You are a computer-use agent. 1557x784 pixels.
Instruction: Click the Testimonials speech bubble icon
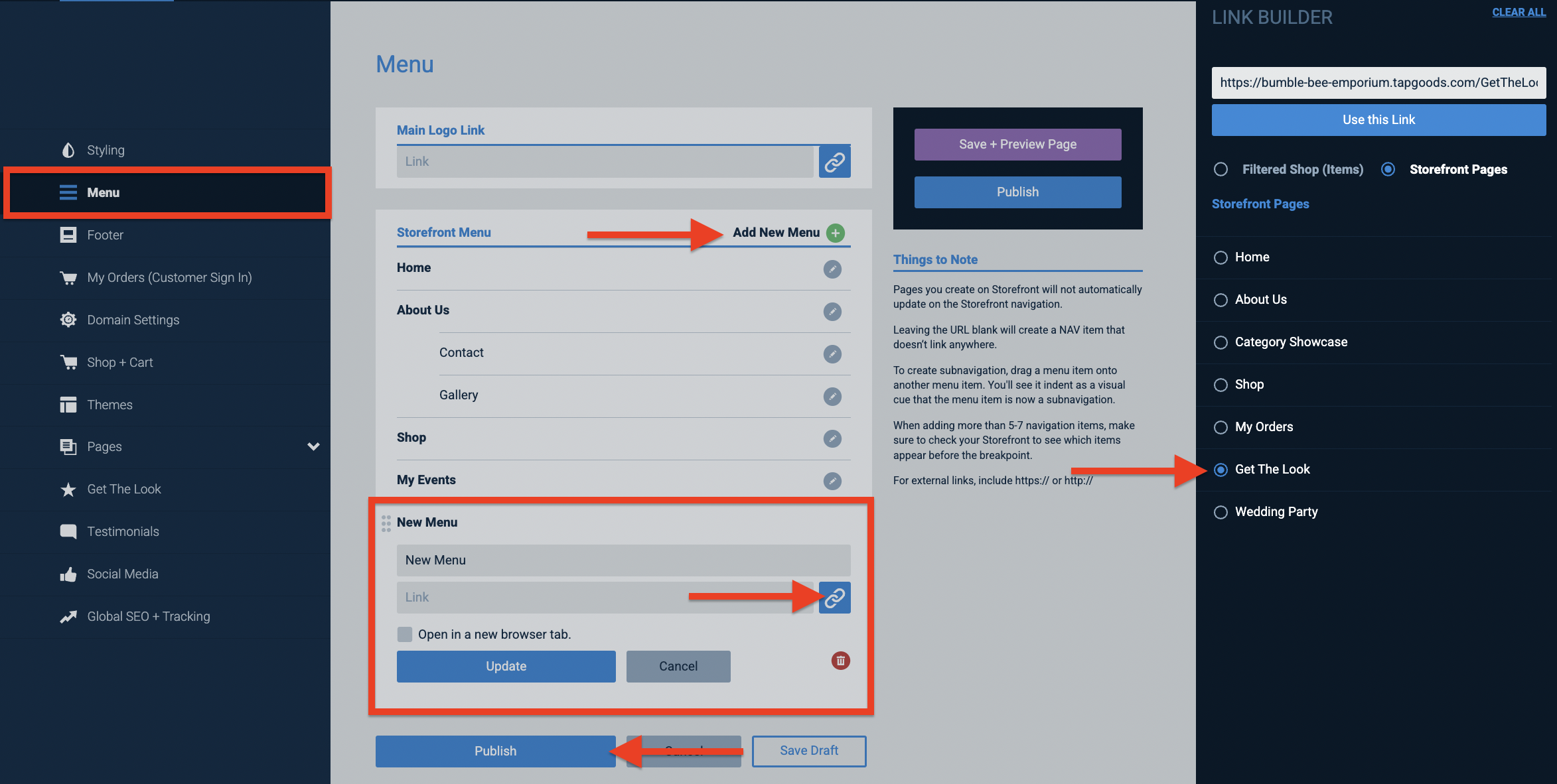[68, 531]
